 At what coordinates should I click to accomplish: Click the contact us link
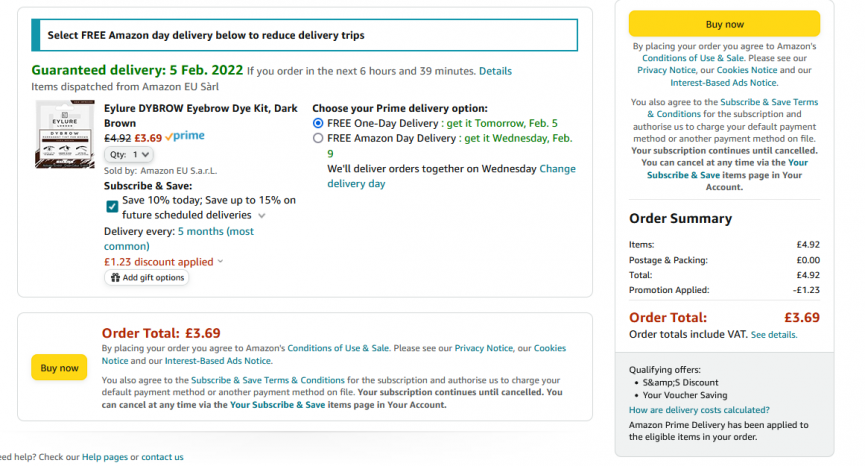162,457
